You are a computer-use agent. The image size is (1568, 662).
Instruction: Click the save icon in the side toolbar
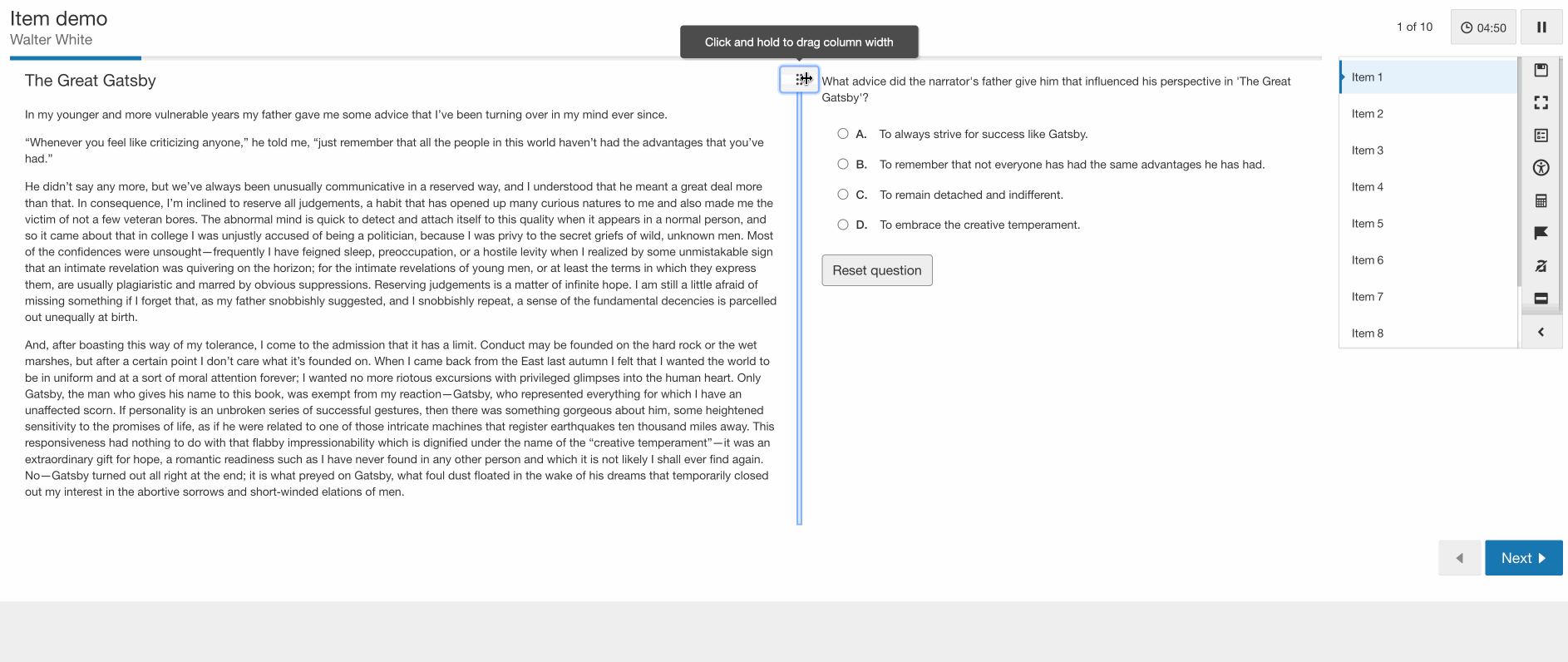(1541, 70)
